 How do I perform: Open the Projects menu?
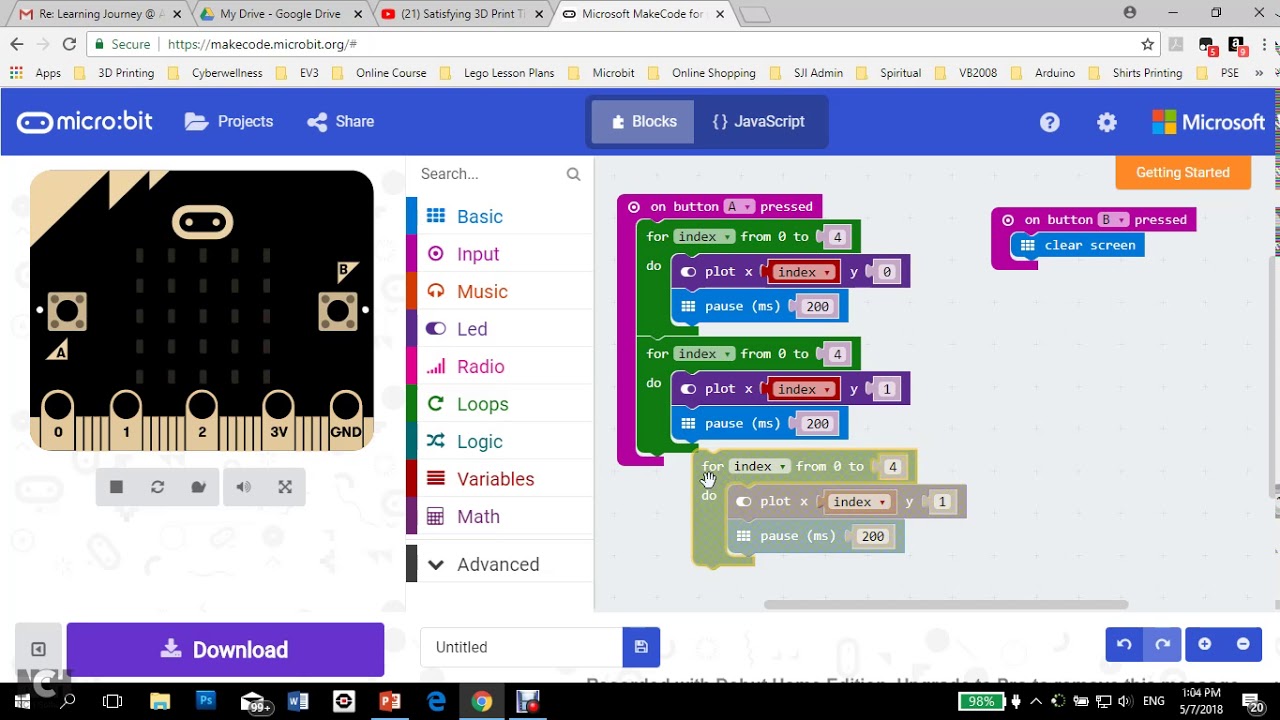[229, 122]
